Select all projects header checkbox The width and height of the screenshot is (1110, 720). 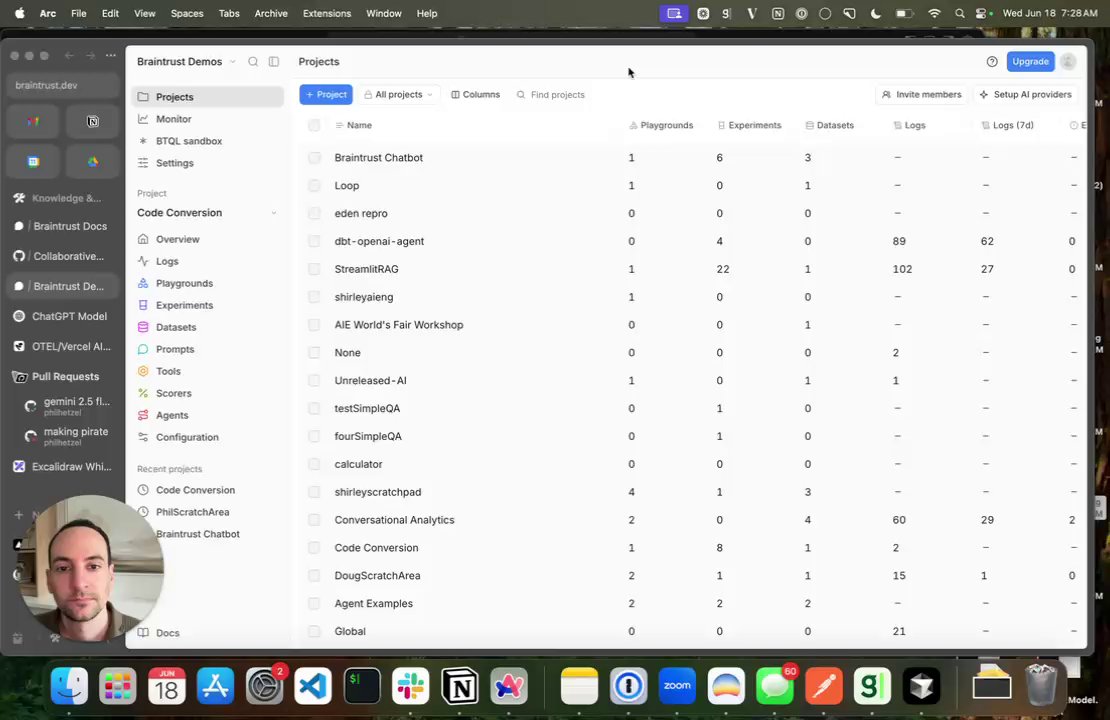click(314, 125)
